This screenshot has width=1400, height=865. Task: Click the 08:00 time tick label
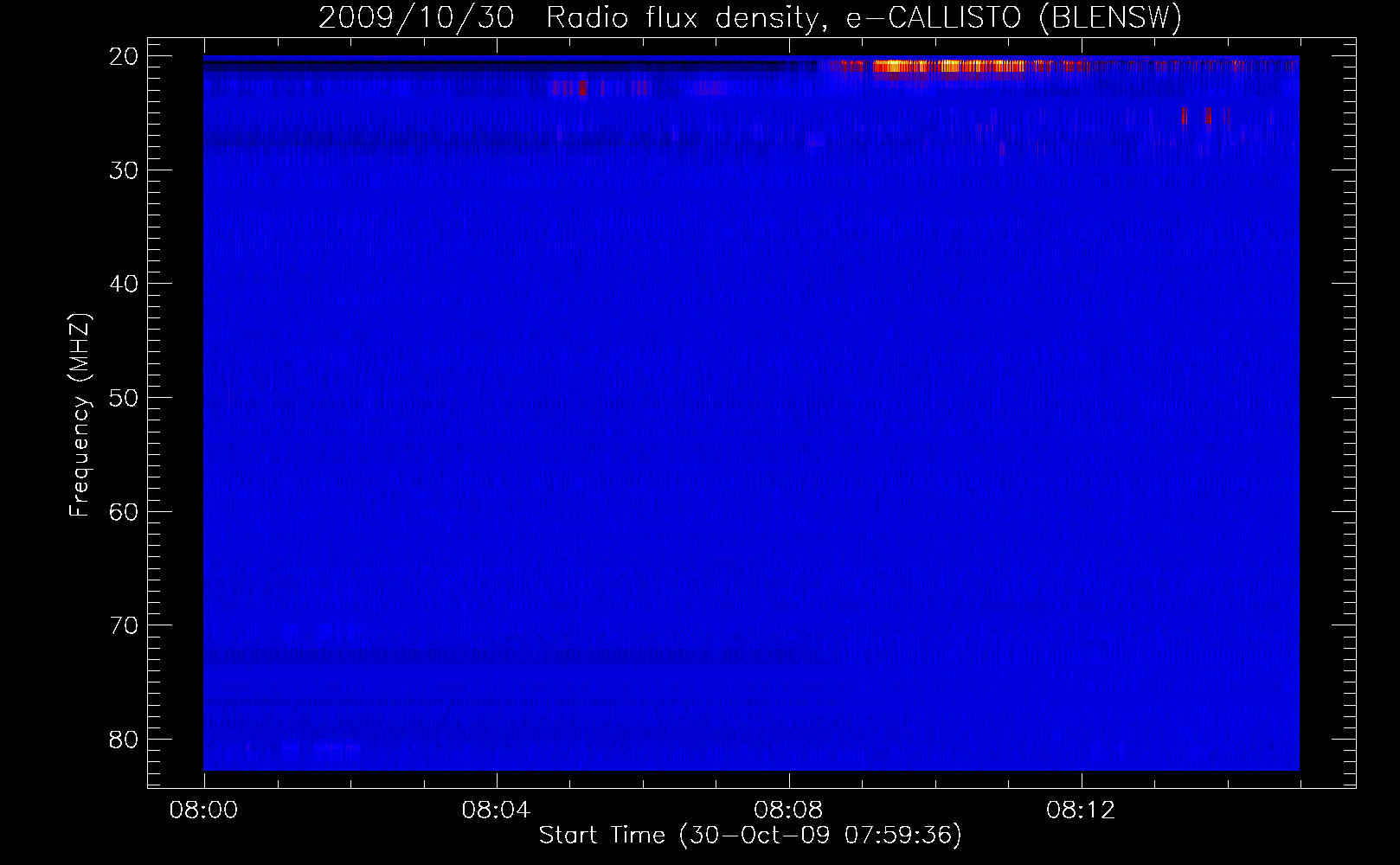point(204,811)
